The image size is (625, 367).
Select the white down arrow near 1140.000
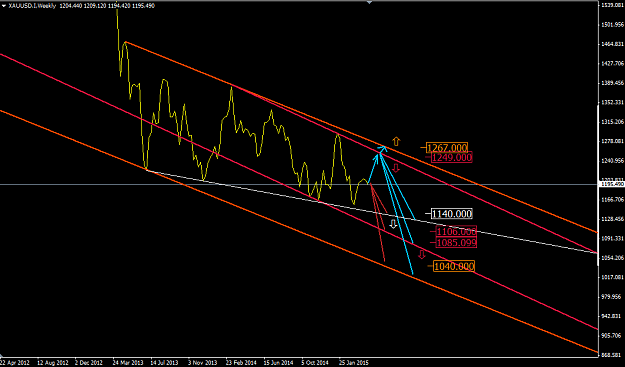(x=393, y=224)
